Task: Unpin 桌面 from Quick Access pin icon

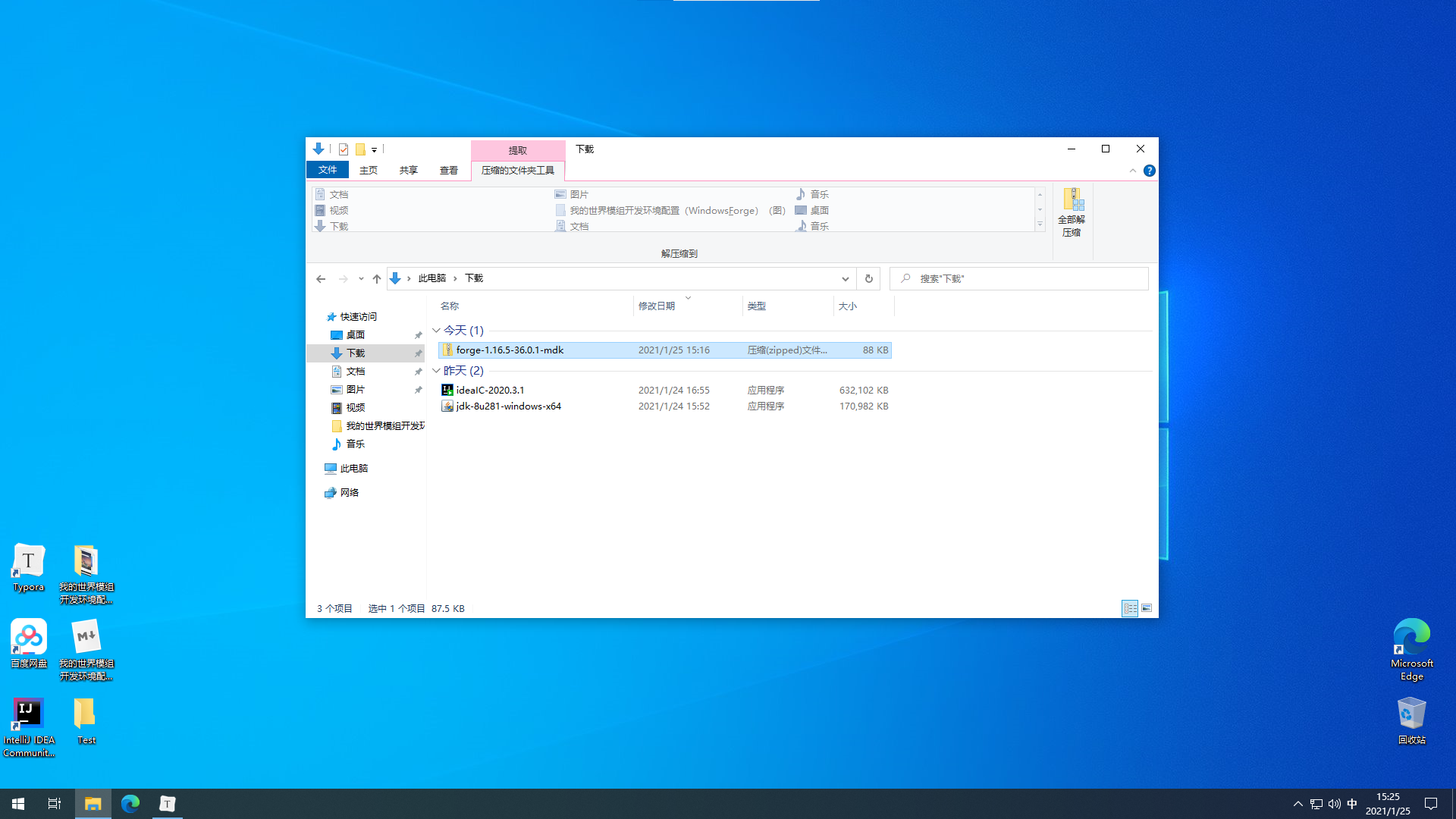Action: 418,335
